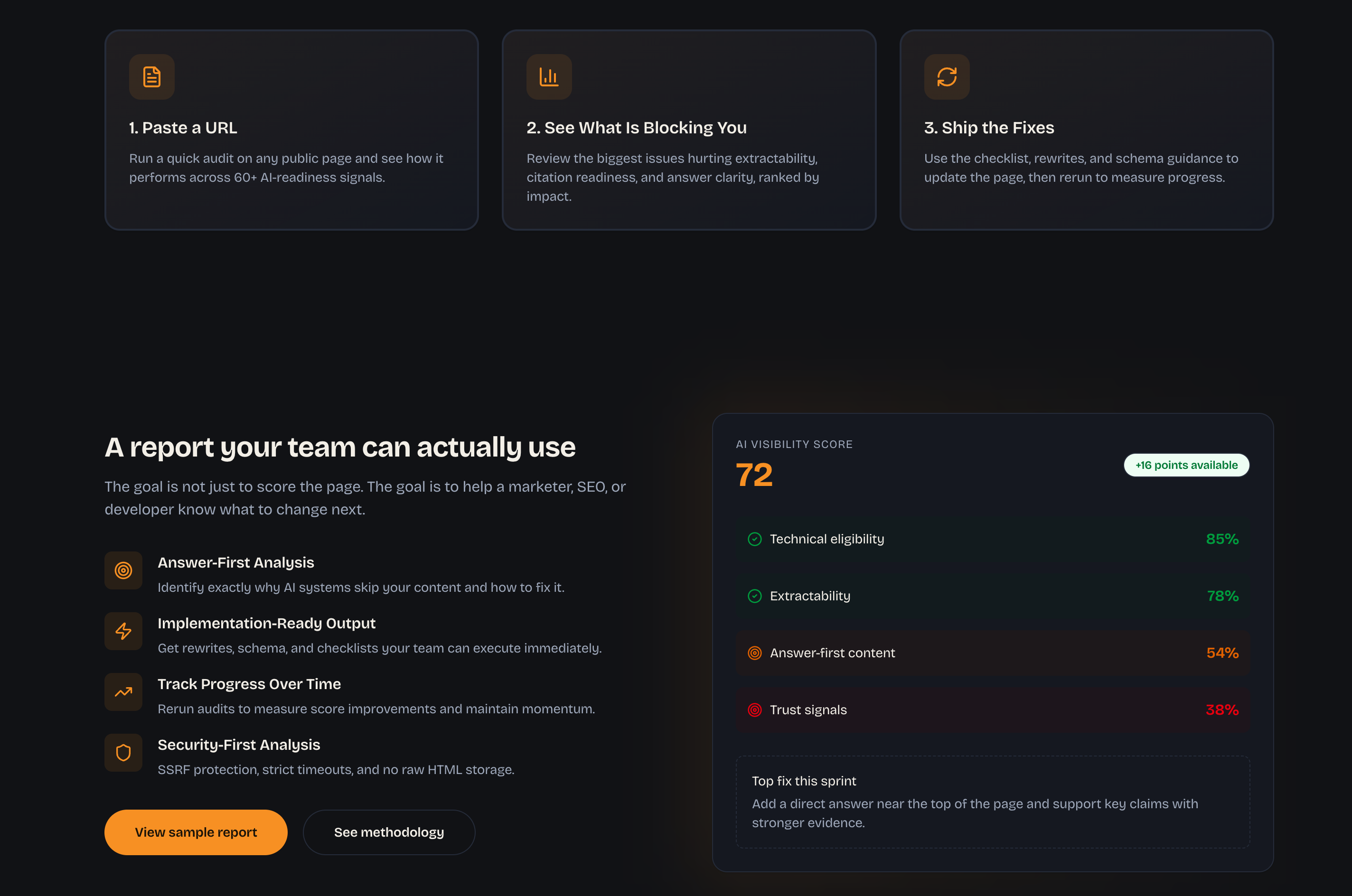Click the red target icon beside Trust signals

coord(754,709)
